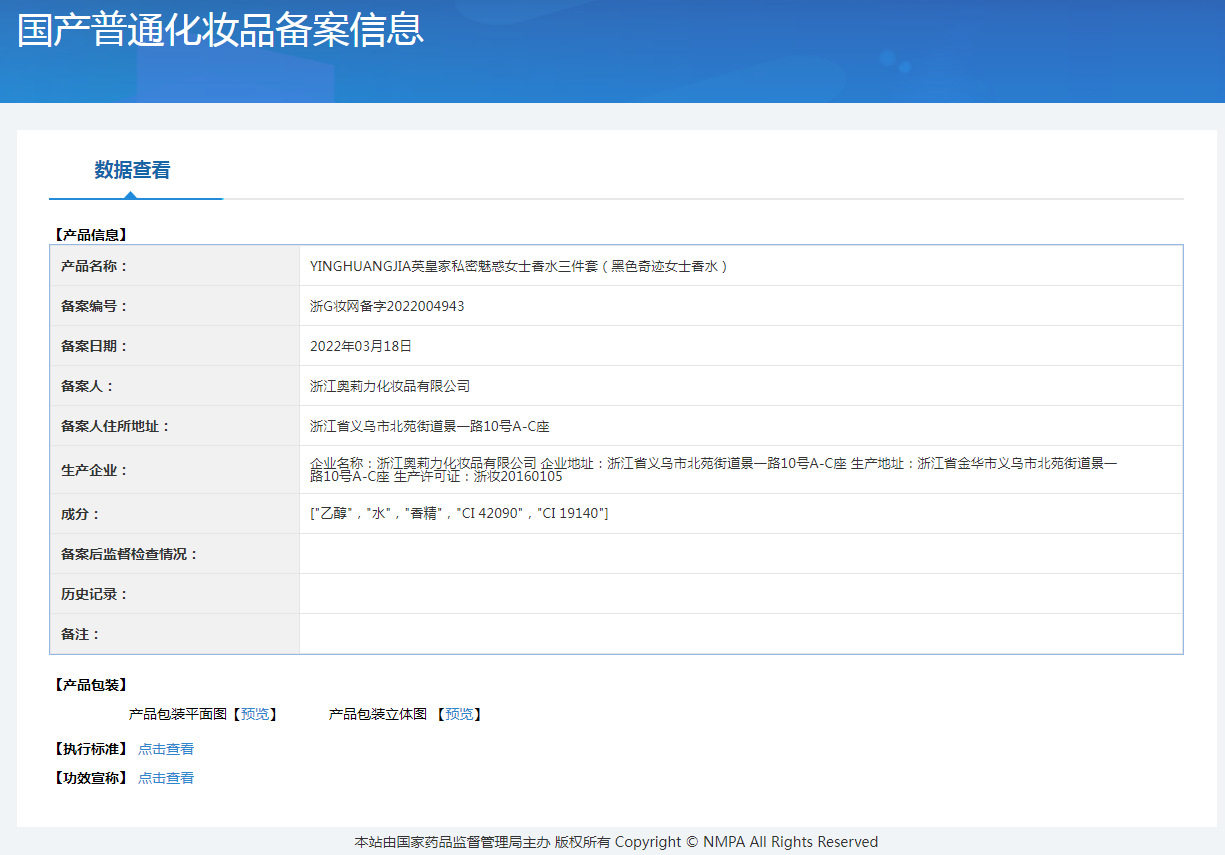Click the 备案人 row label
The width and height of the screenshot is (1225, 855).
click(x=87, y=386)
